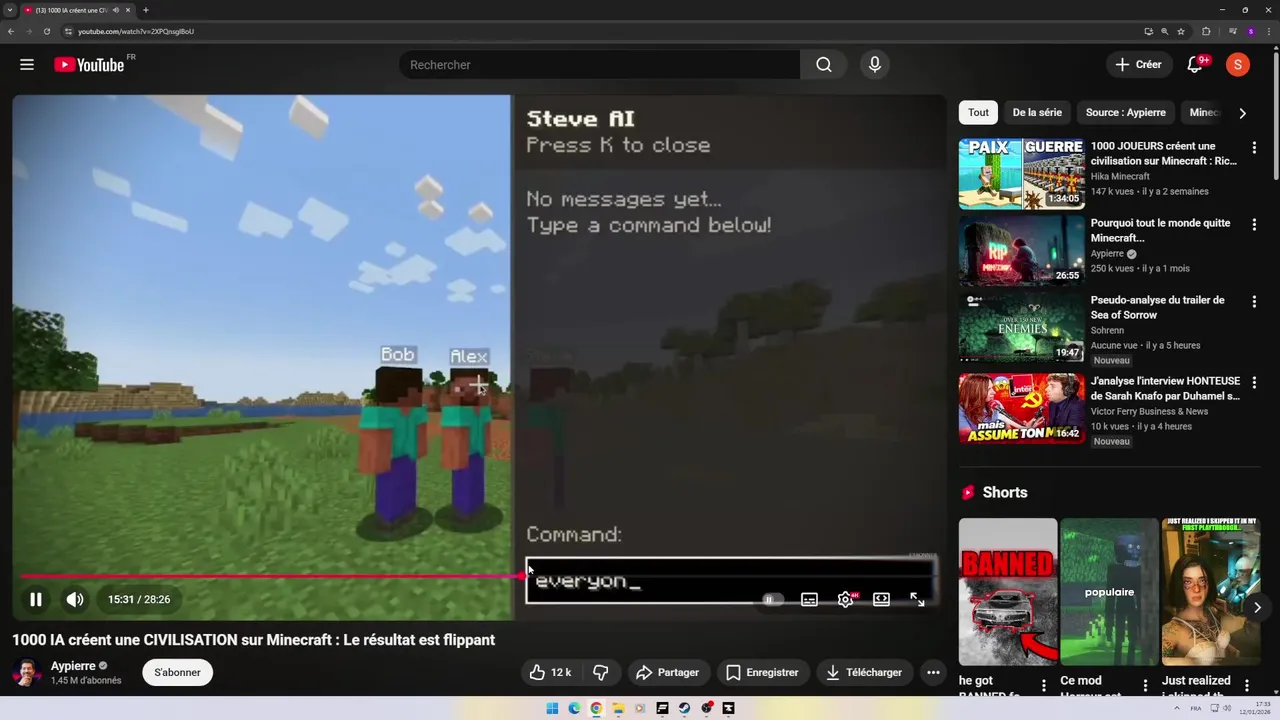The width and height of the screenshot is (1280, 720).
Task: Pause the video
Action: click(x=36, y=599)
